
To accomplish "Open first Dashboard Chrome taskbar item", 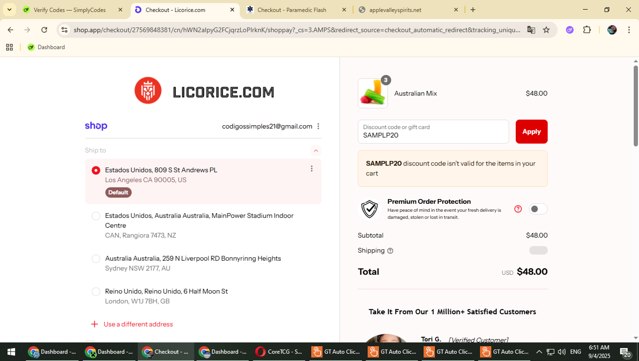I will tap(52, 352).
